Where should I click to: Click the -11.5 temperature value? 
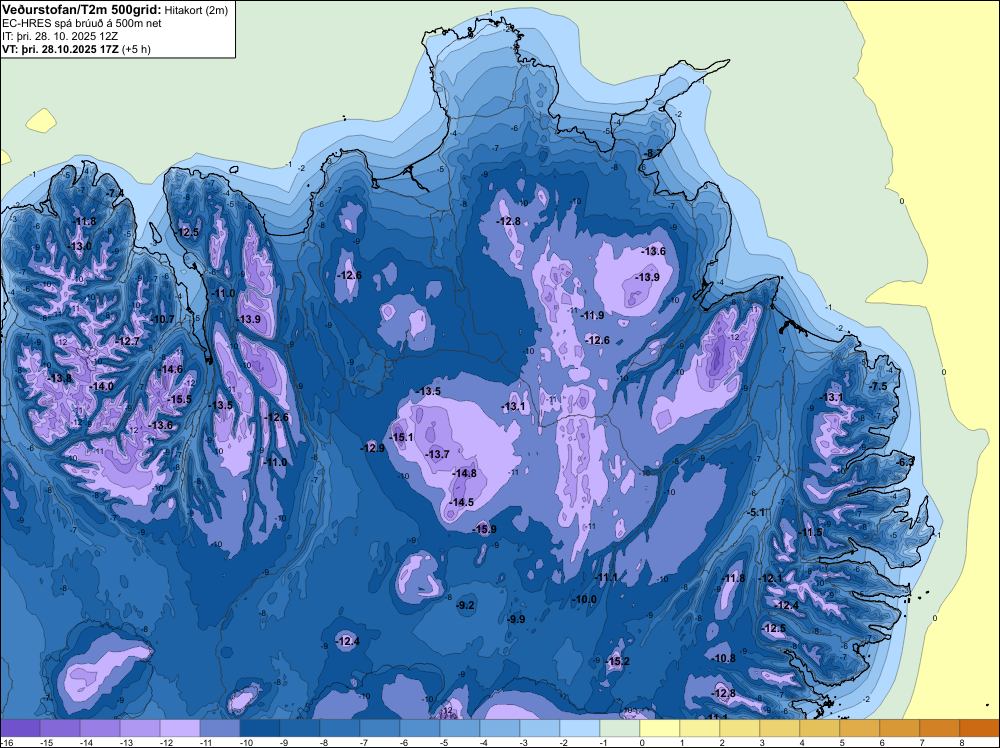(x=811, y=532)
